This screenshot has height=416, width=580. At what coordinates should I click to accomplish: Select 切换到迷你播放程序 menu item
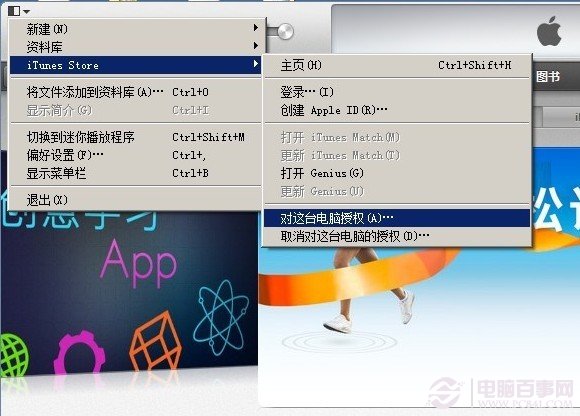(135, 137)
